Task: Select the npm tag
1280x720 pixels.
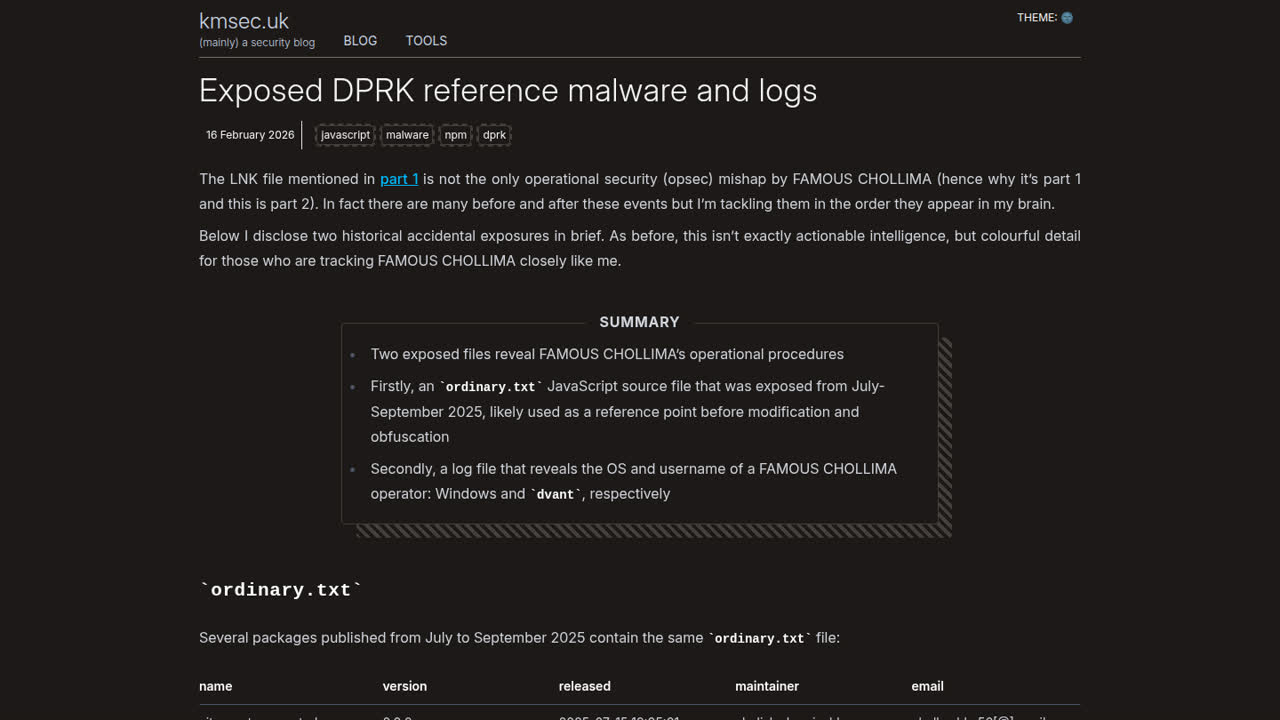Action: pos(456,135)
